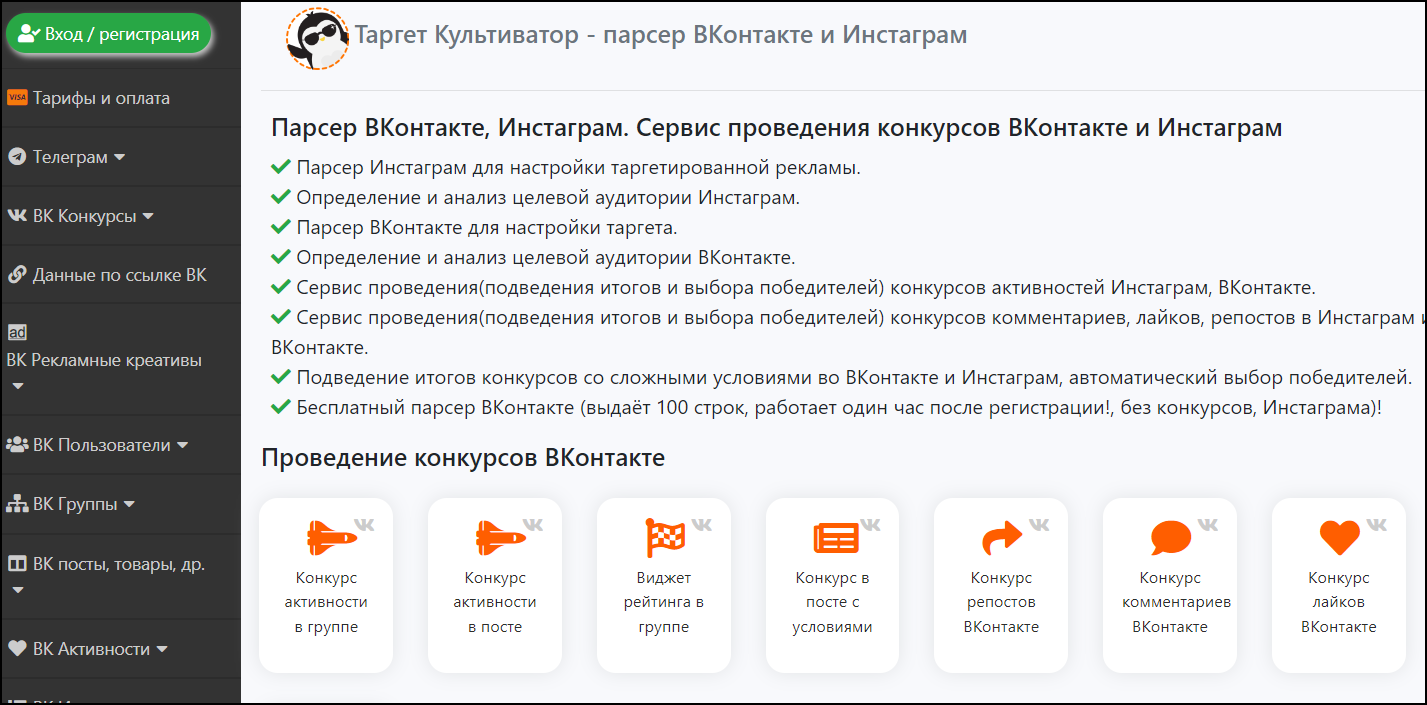Click the columns icon beside ВК посты, товары
The height and width of the screenshot is (705, 1427).
click(x=17, y=564)
